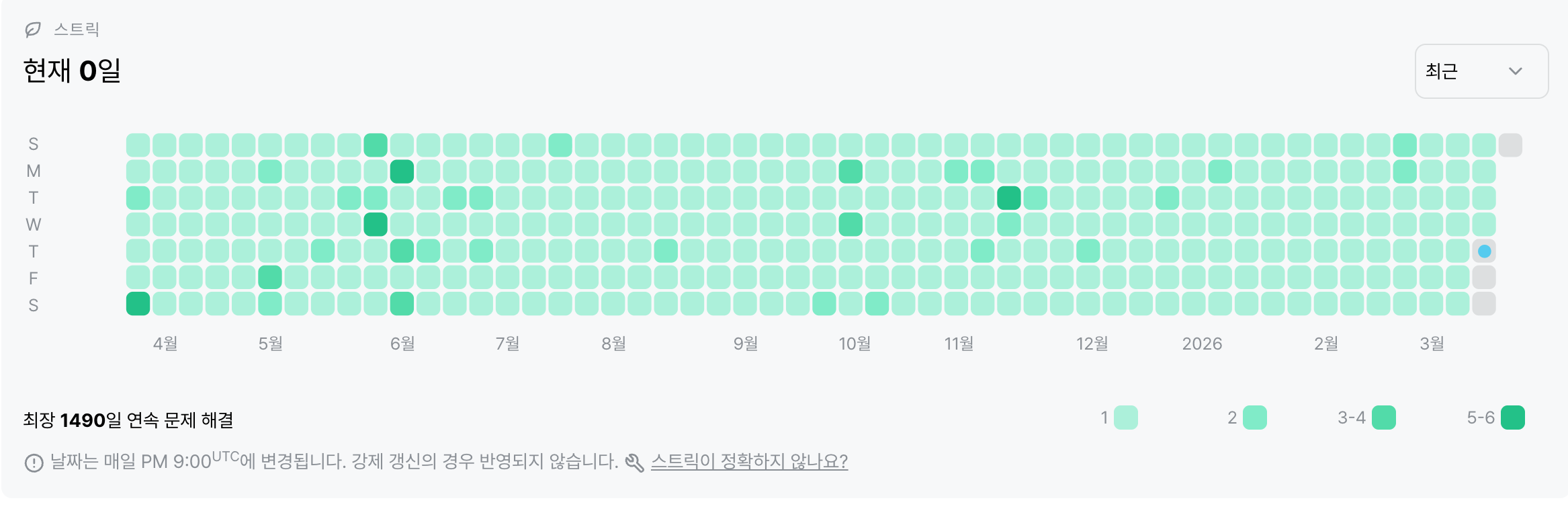Select the dark green Monday cell above 6월
This screenshot has height=515, width=1568.
point(402,171)
